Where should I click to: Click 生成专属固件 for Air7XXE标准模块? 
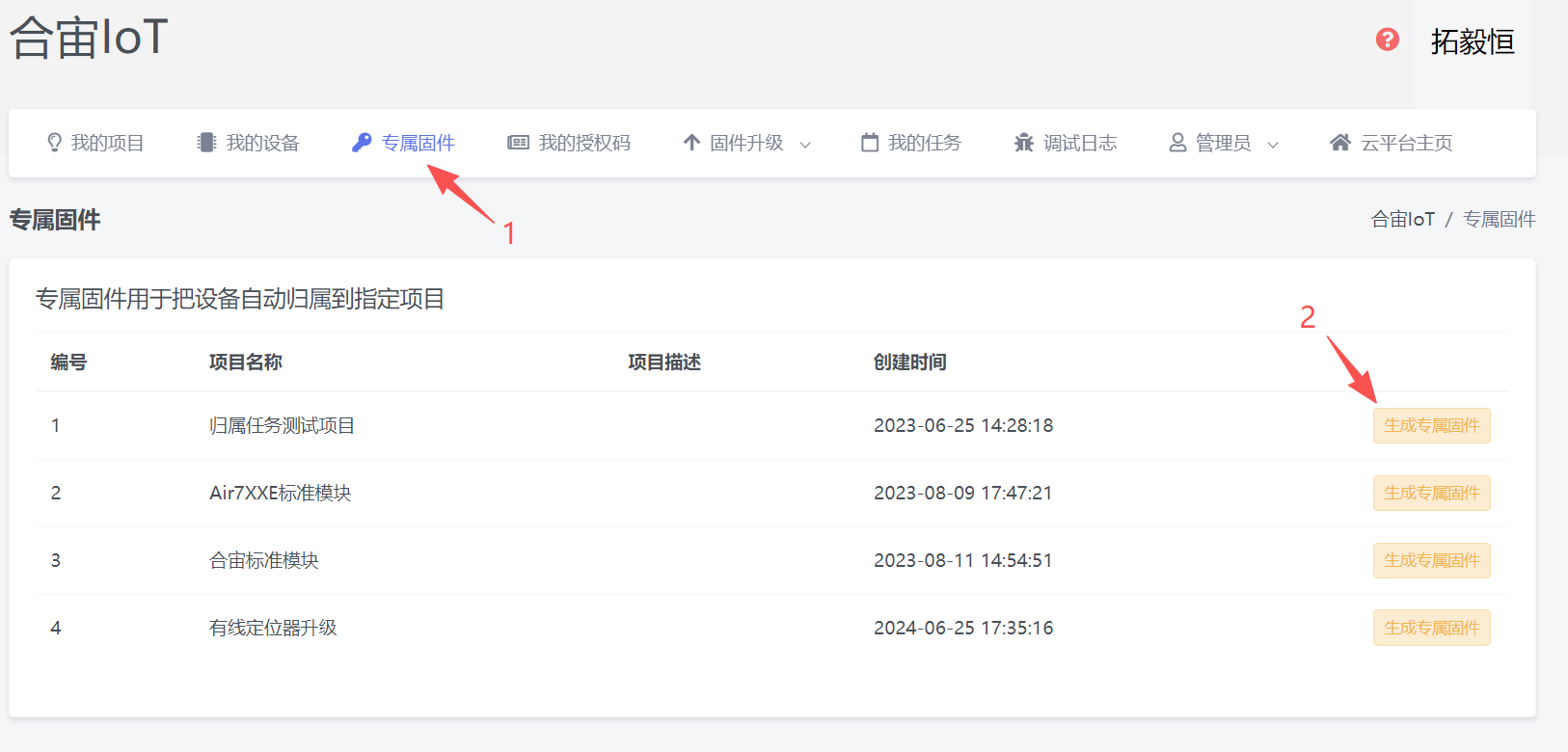[1431, 493]
